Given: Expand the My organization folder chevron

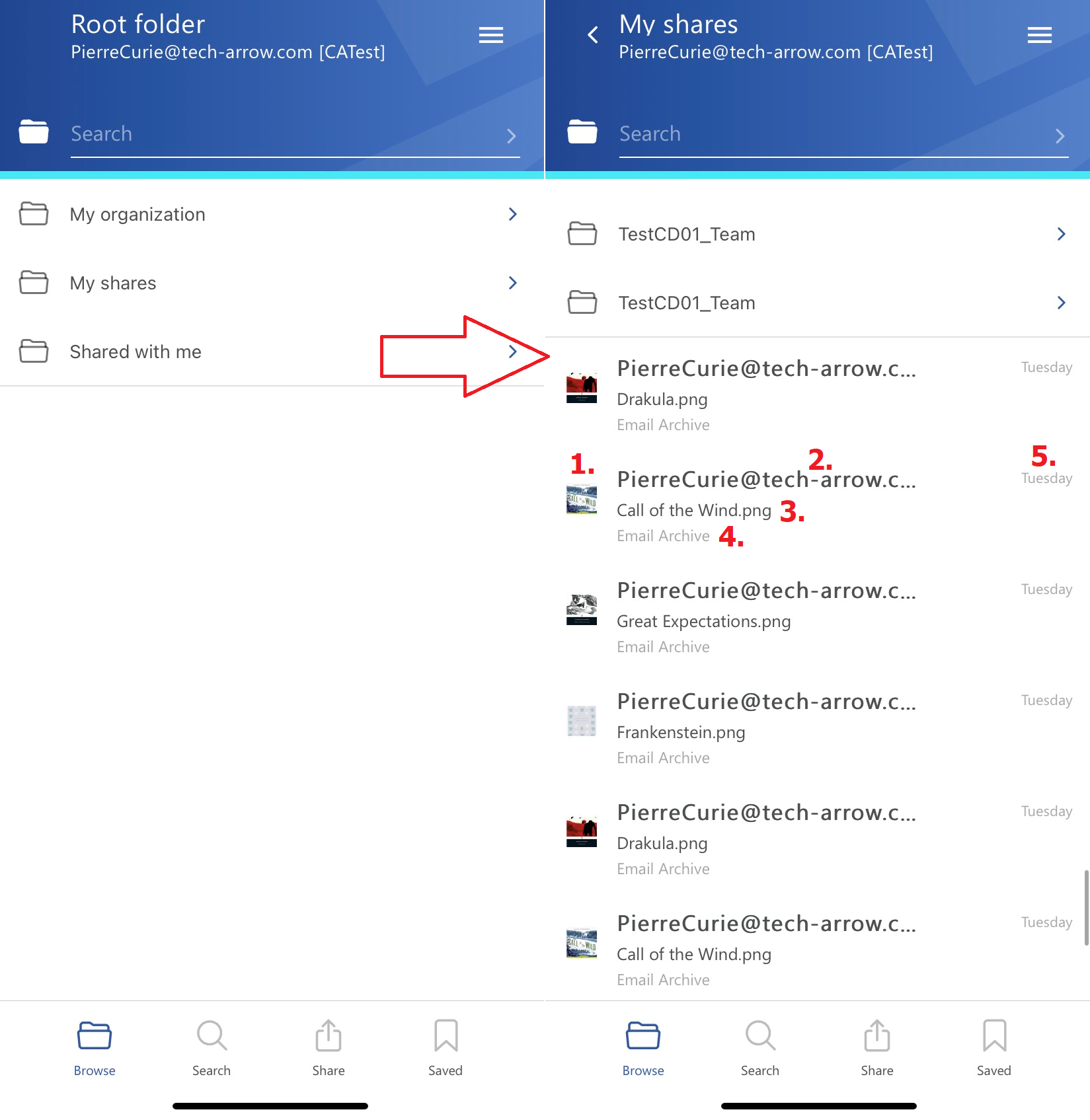Looking at the screenshot, I should point(512,214).
